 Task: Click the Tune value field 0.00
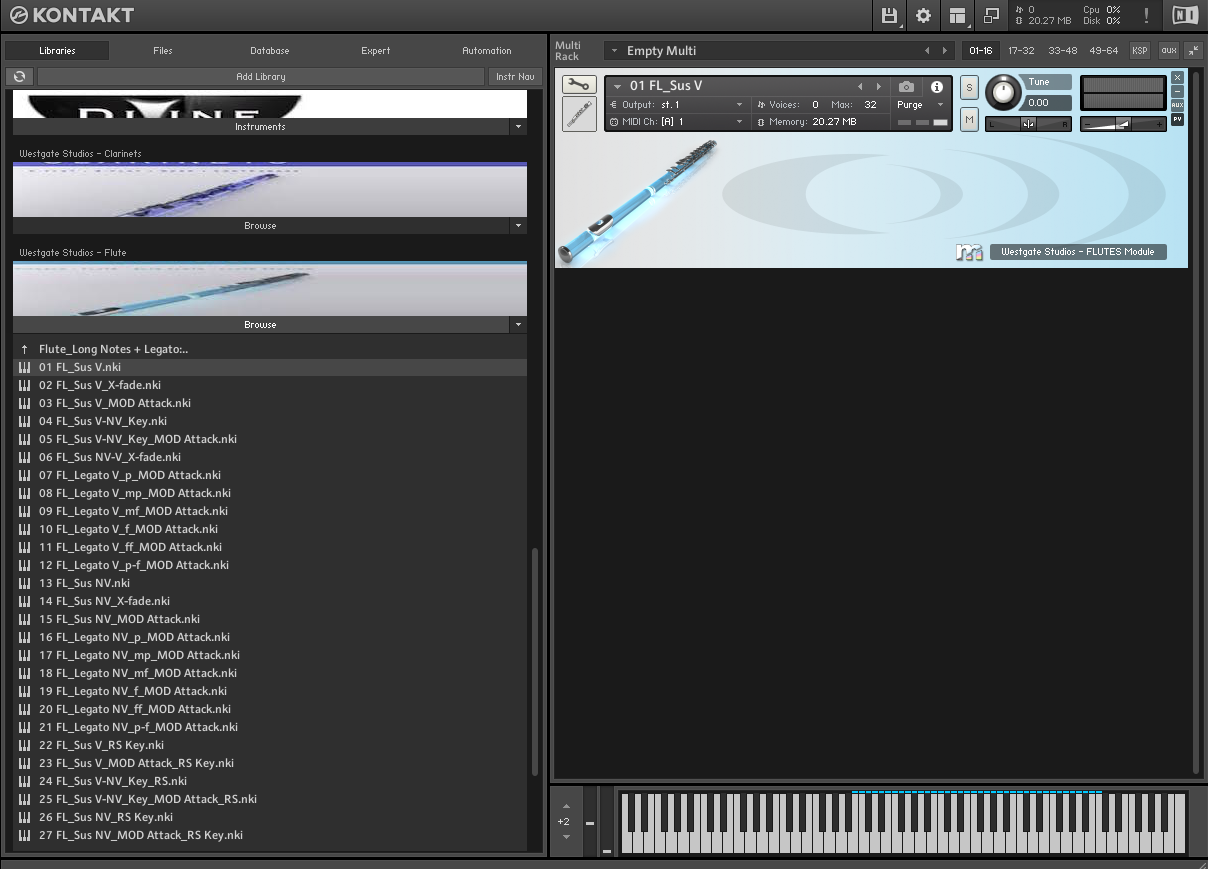(1048, 102)
